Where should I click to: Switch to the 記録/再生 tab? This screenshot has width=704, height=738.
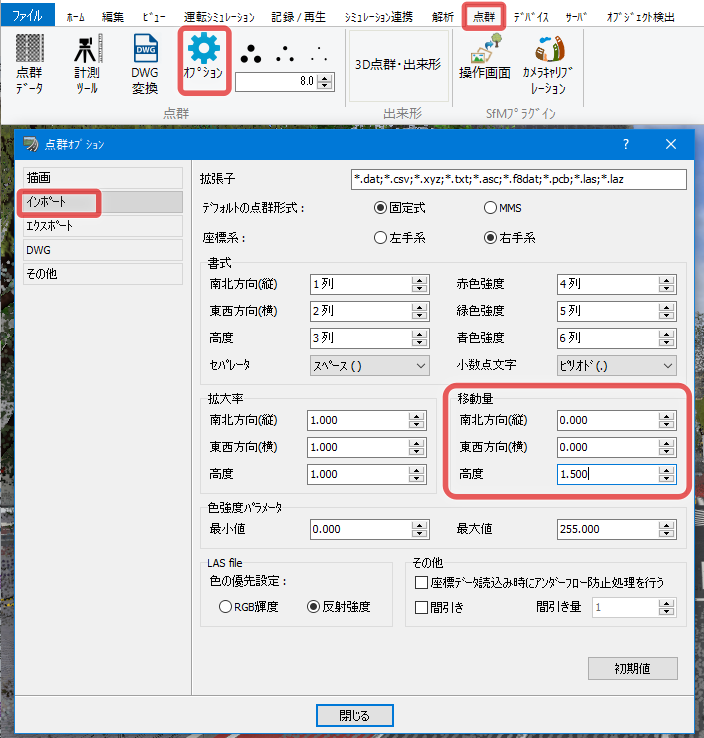pyautogui.click(x=298, y=17)
